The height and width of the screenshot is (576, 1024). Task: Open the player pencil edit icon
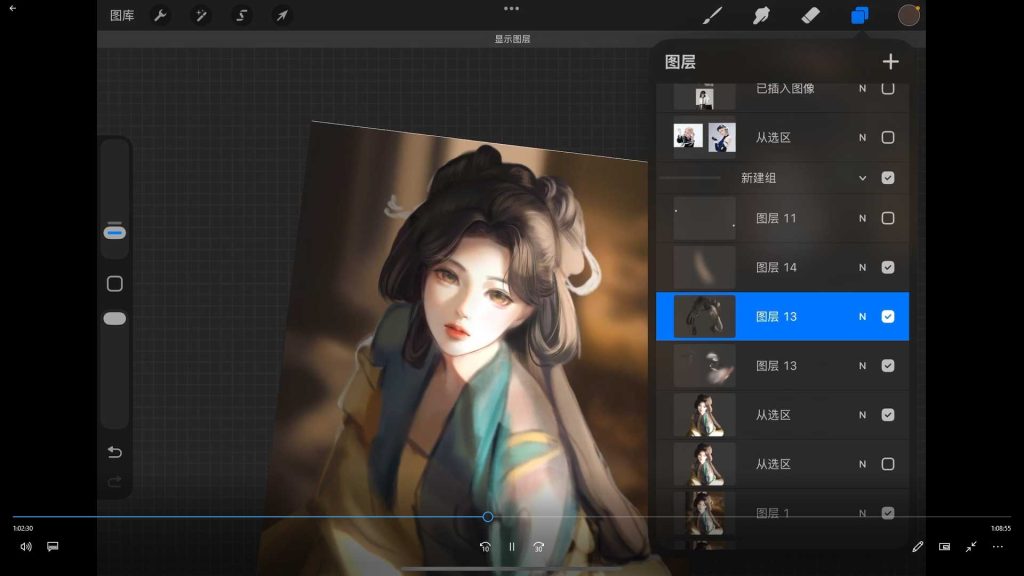pyautogui.click(x=918, y=547)
